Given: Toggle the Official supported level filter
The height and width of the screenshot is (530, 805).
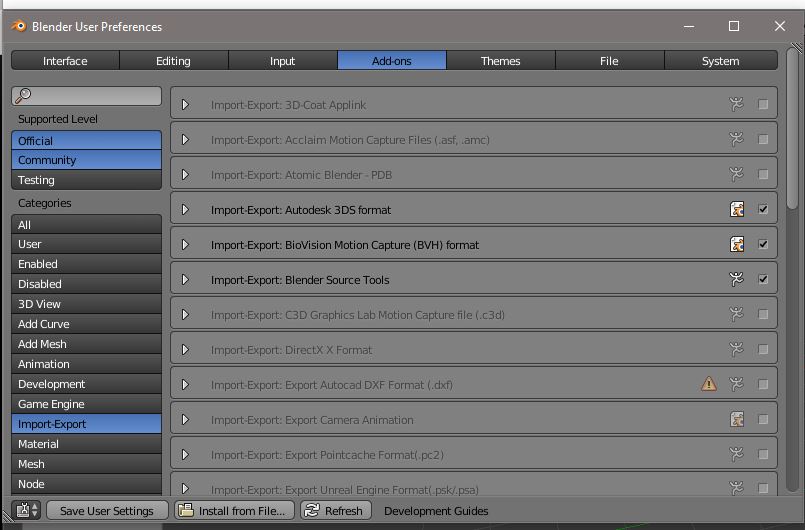Looking at the screenshot, I should [86, 140].
